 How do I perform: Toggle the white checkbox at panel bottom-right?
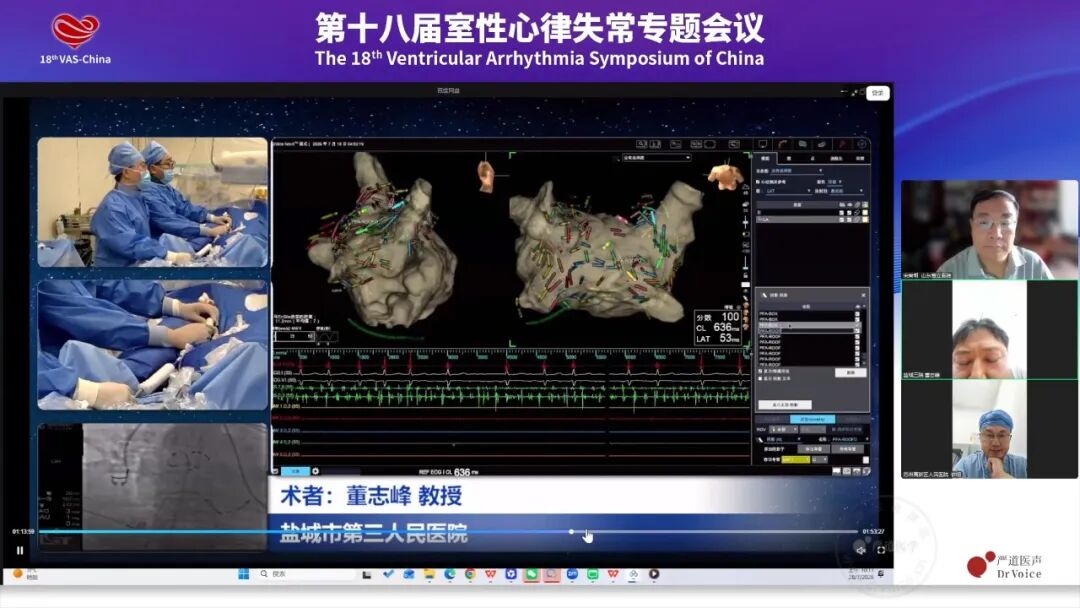[866, 460]
